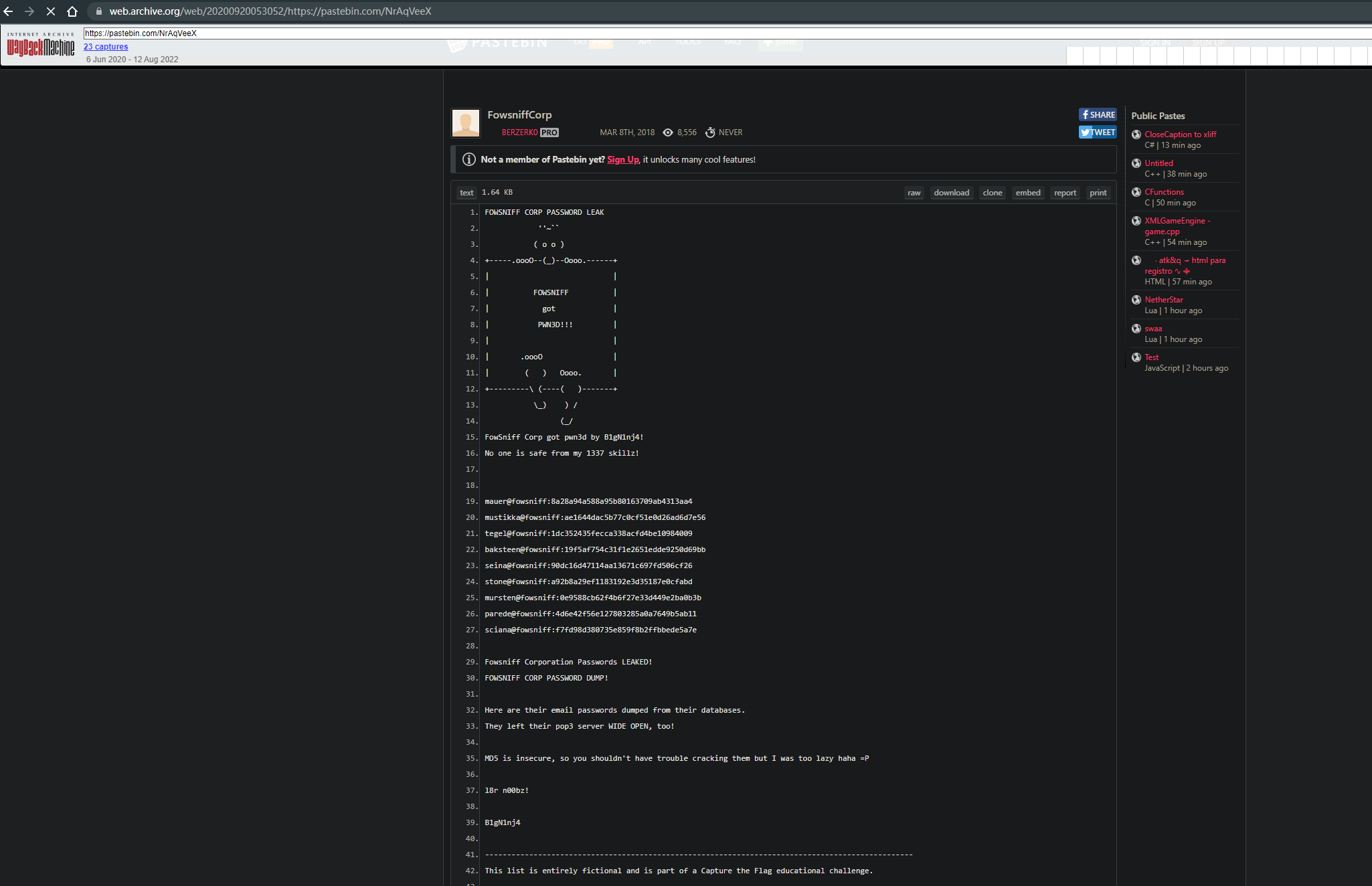This screenshot has height=886, width=1372.
Task: Click the 'FOWSNIFF CORP PASSWORD LEAK' line
Action: tap(544, 212)
